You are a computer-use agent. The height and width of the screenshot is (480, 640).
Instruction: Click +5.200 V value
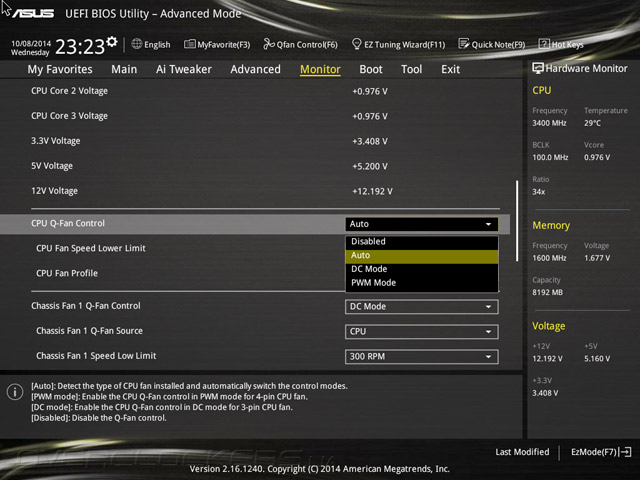(370, 167)
